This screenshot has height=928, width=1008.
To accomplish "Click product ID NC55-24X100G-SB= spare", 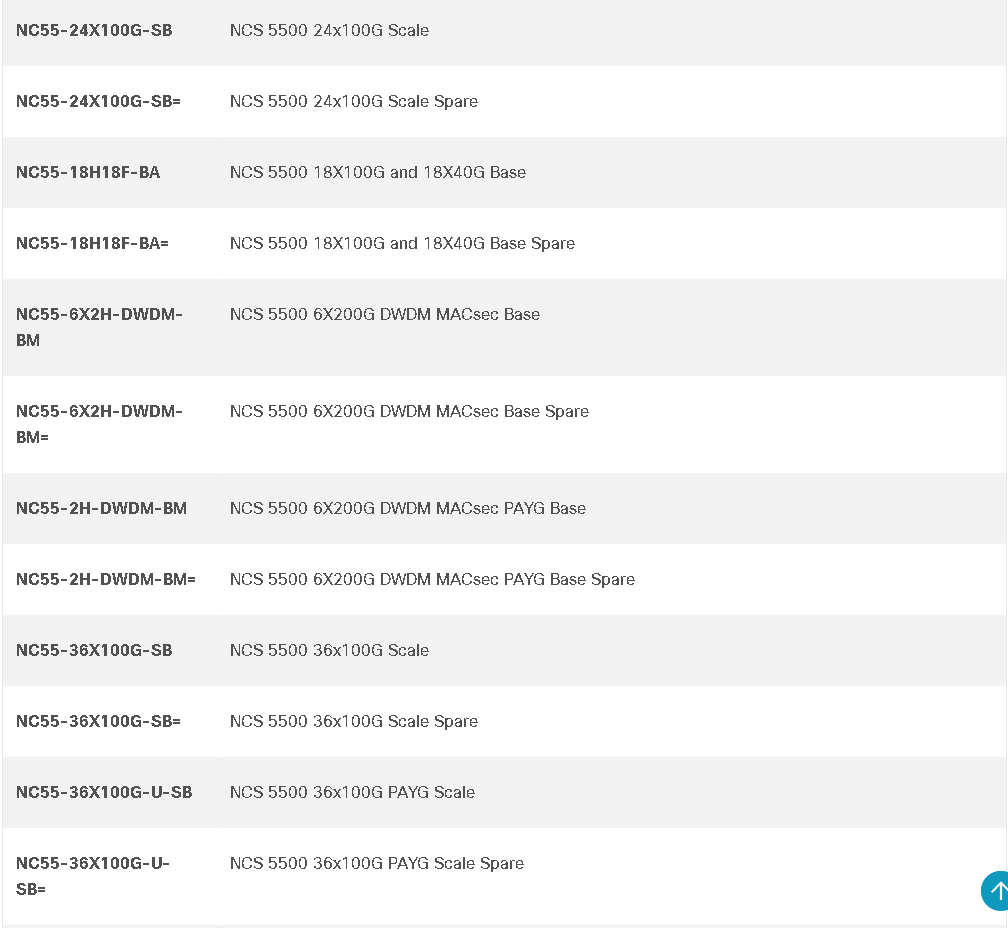I will click(98, 101).
